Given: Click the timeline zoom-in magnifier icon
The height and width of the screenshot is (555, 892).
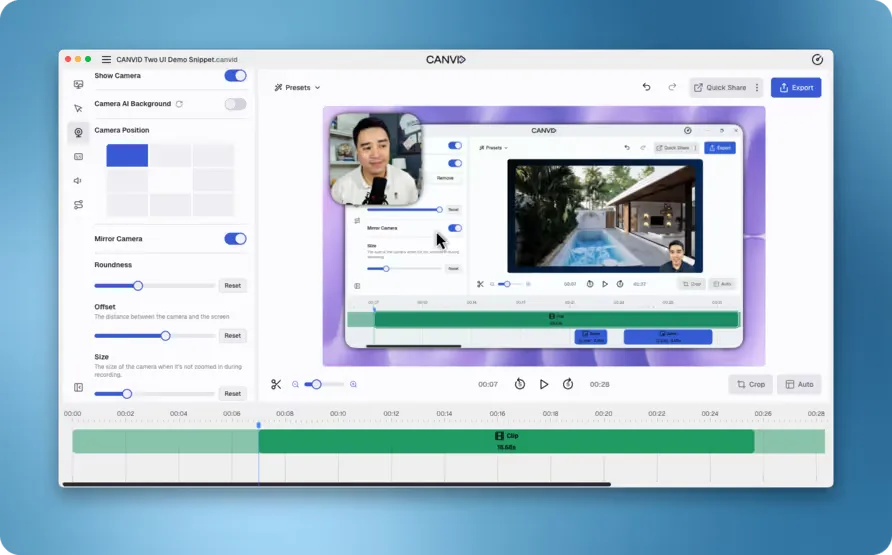Looking at the screenshot, I should pos(353,384).
